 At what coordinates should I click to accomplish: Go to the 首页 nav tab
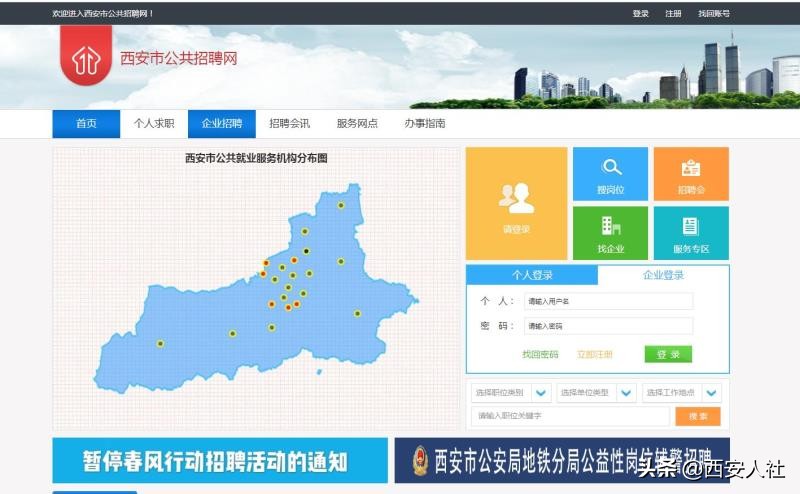click(86, 124)
